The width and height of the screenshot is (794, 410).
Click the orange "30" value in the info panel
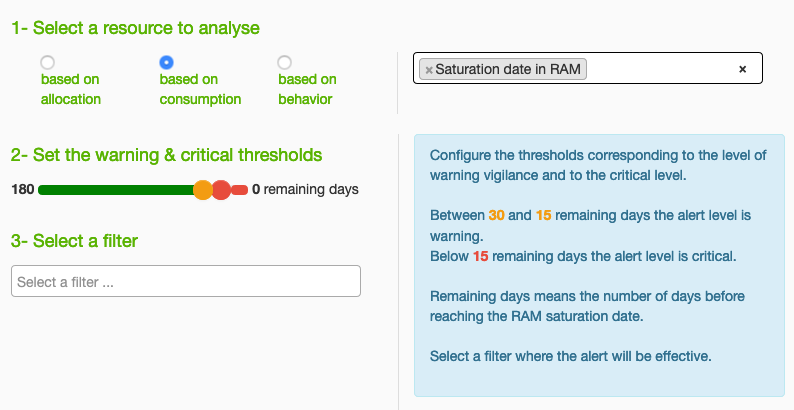(496, 215)
